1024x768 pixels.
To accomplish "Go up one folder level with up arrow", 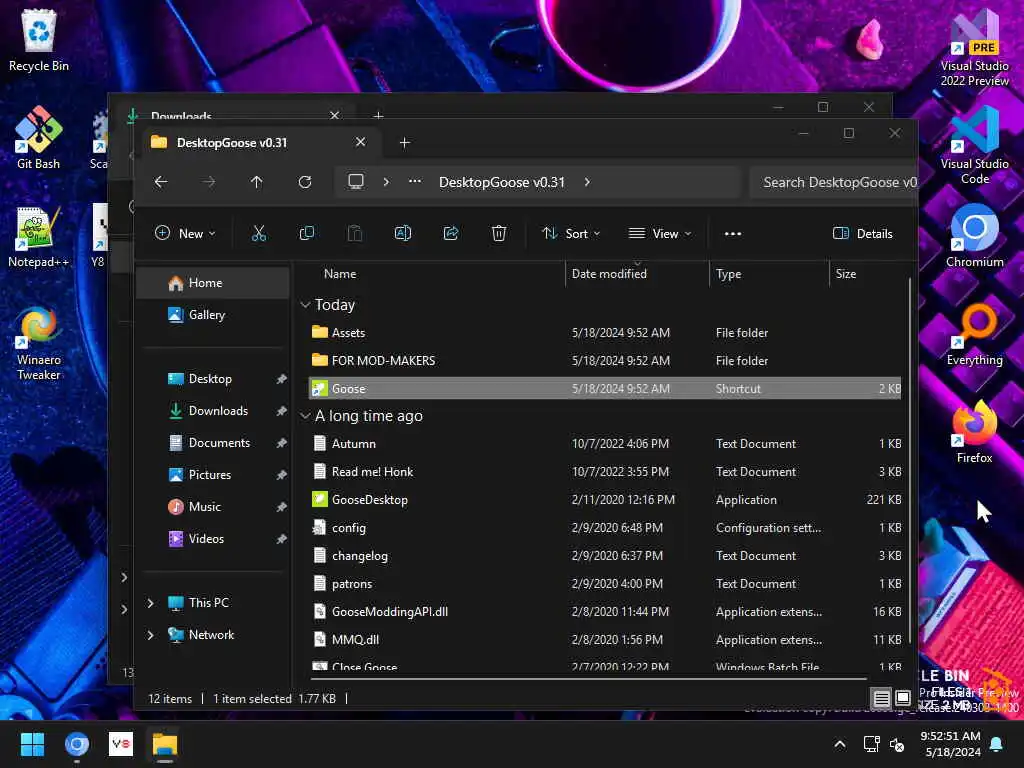I will point(257,182).
